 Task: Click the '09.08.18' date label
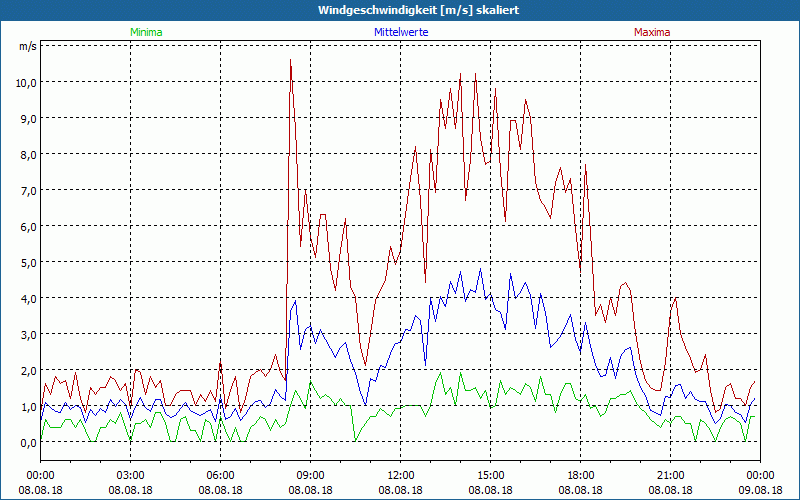[x=760, y=490]
